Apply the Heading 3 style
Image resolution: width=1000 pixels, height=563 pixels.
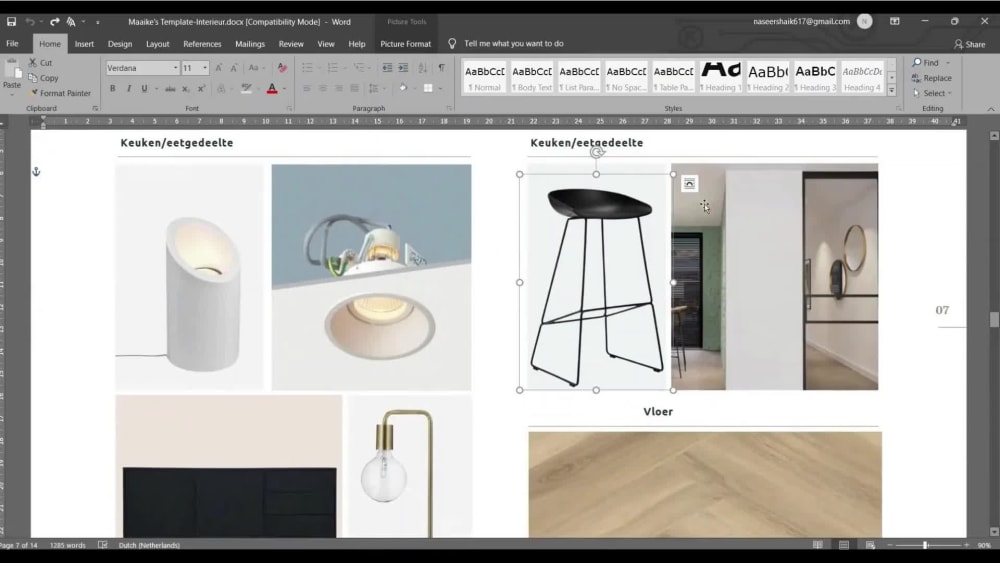815,77
